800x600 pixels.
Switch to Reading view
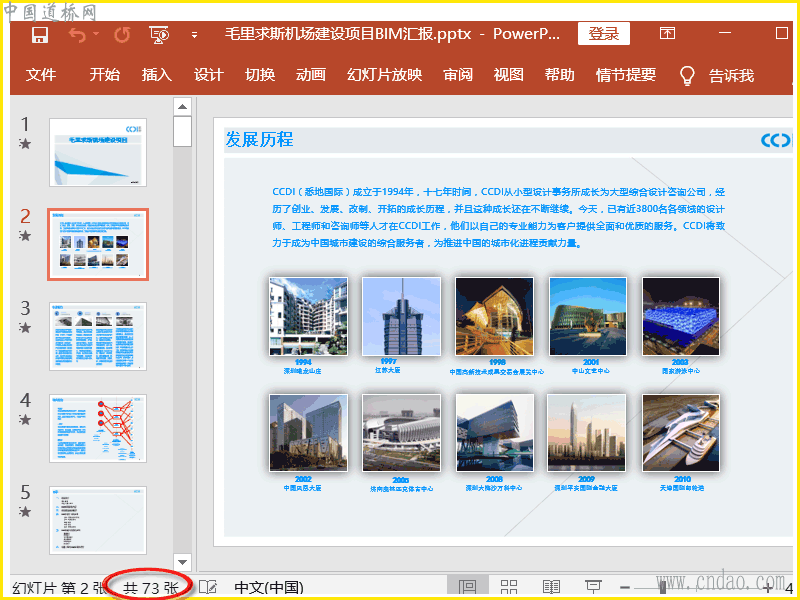pyautogui.click(x=551, y=587)
